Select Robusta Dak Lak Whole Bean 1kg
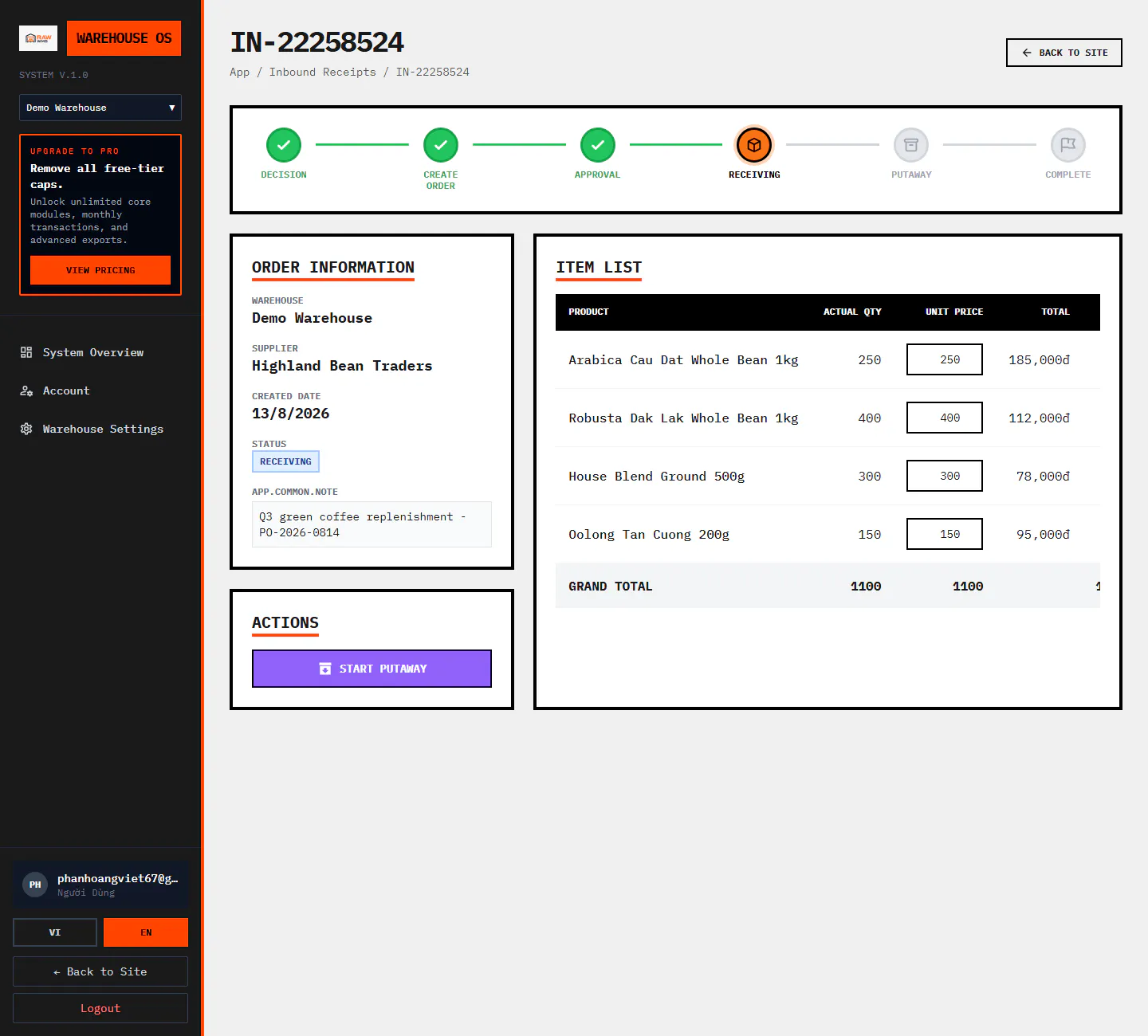 683,418
